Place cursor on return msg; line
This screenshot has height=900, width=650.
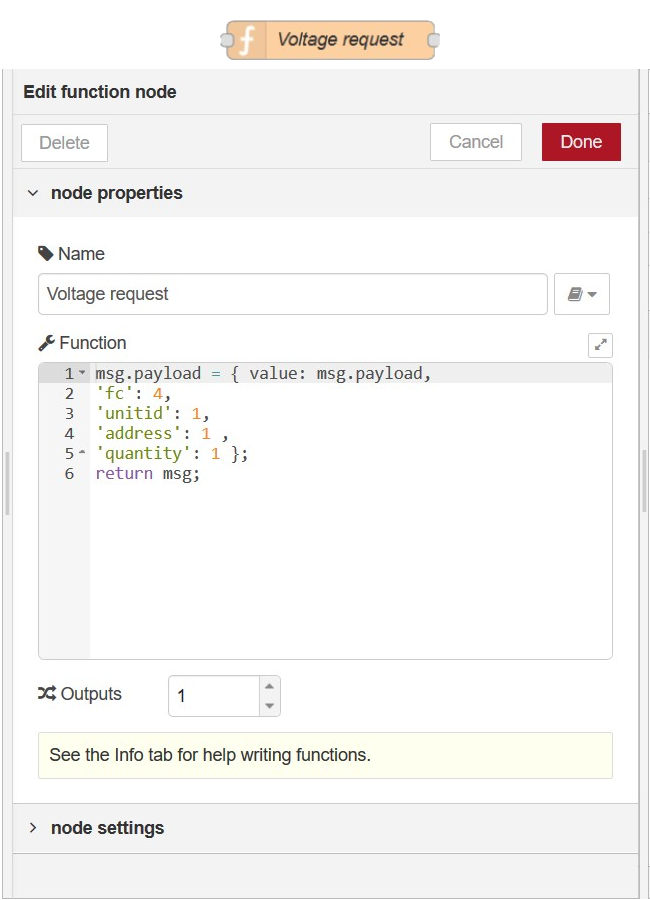(x=148, y=474)
